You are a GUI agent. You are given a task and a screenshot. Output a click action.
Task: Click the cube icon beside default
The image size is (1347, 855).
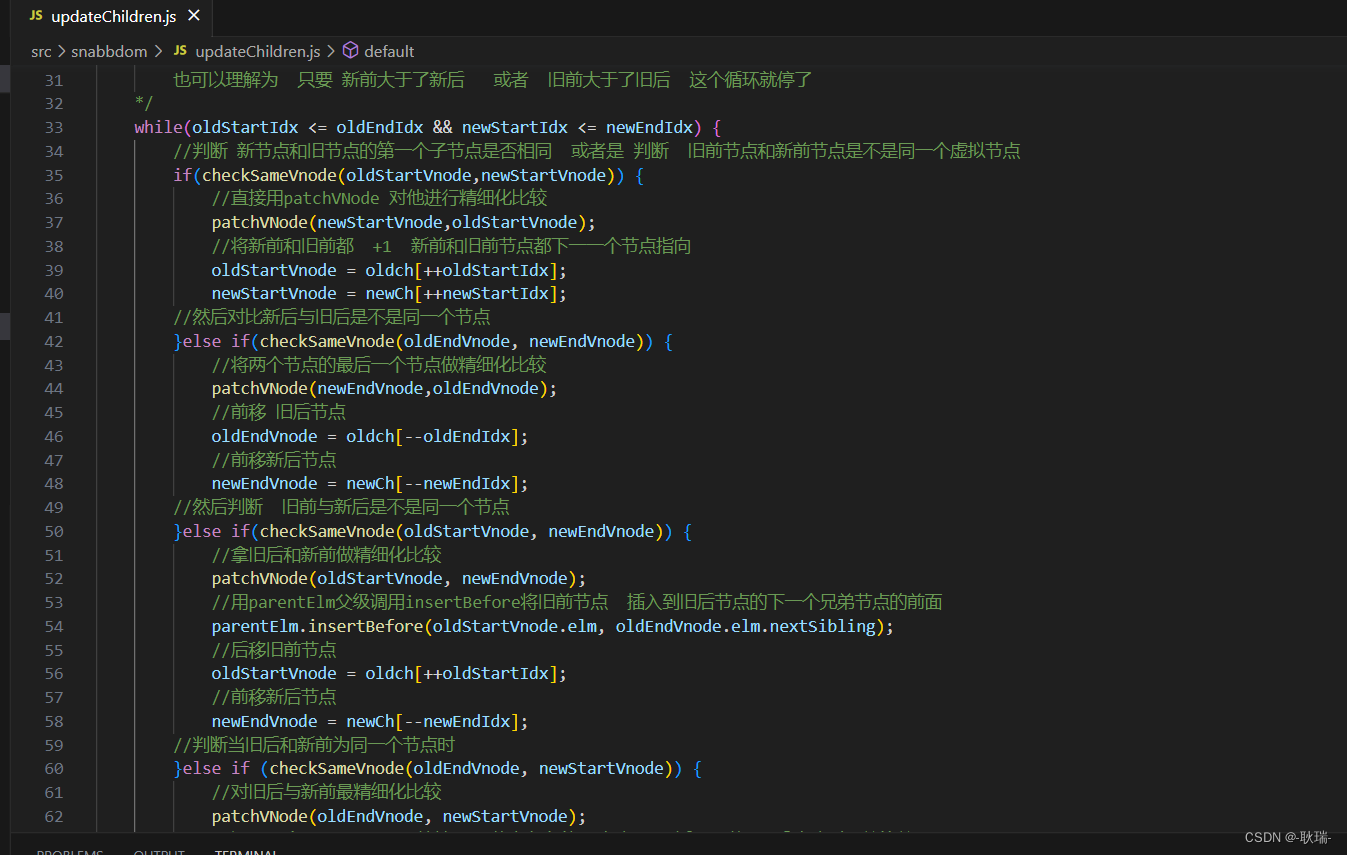[350, 51]
